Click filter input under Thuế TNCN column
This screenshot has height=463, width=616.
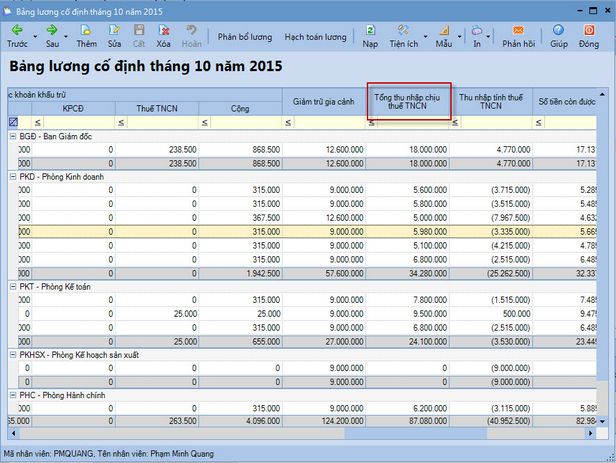pos(163,123)
